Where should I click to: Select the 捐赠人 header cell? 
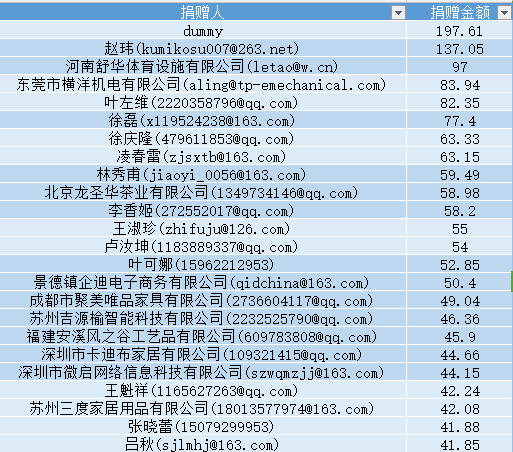click(203, 12)
